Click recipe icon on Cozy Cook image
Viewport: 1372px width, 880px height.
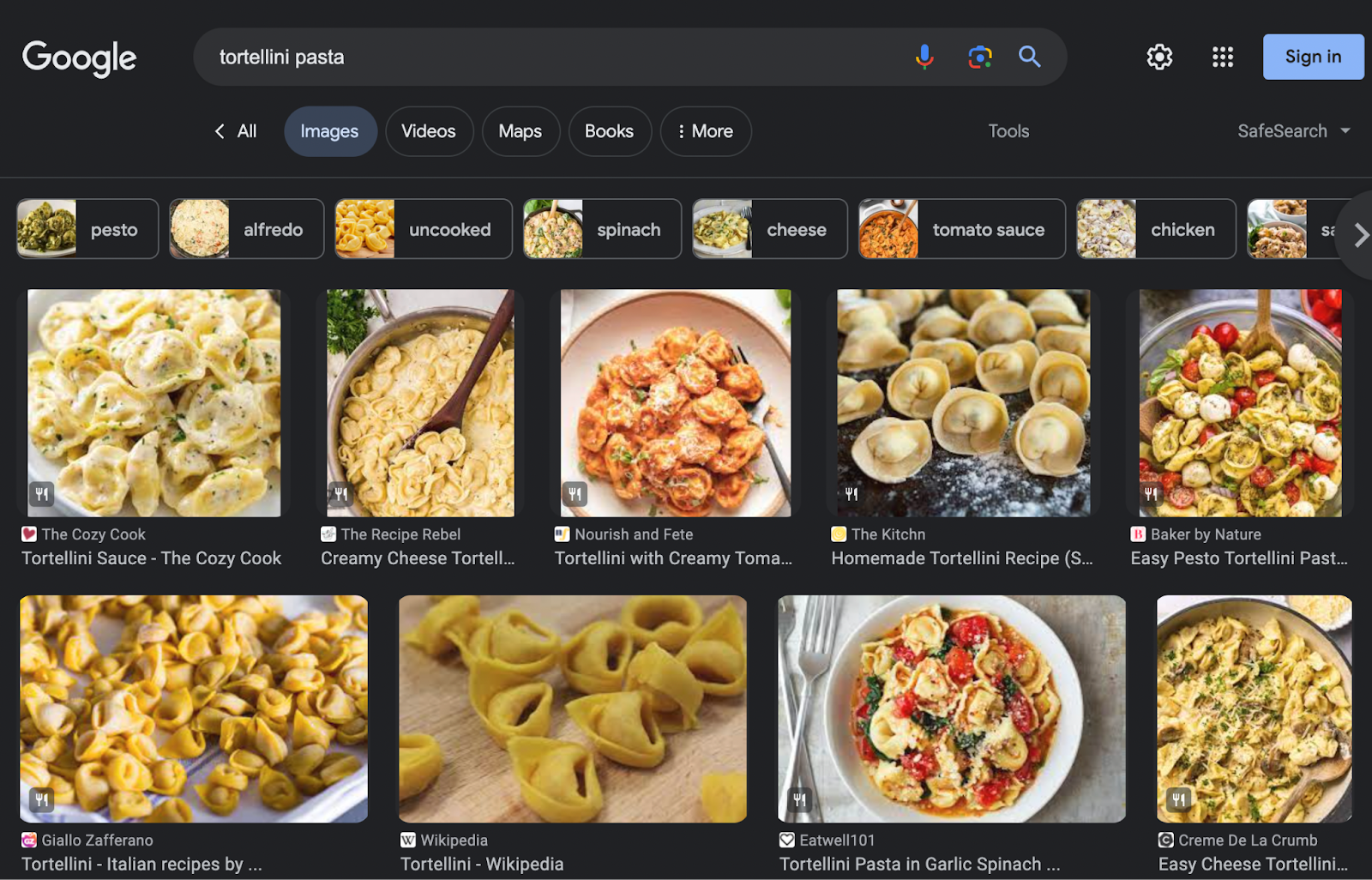click(x=41, y=494)
